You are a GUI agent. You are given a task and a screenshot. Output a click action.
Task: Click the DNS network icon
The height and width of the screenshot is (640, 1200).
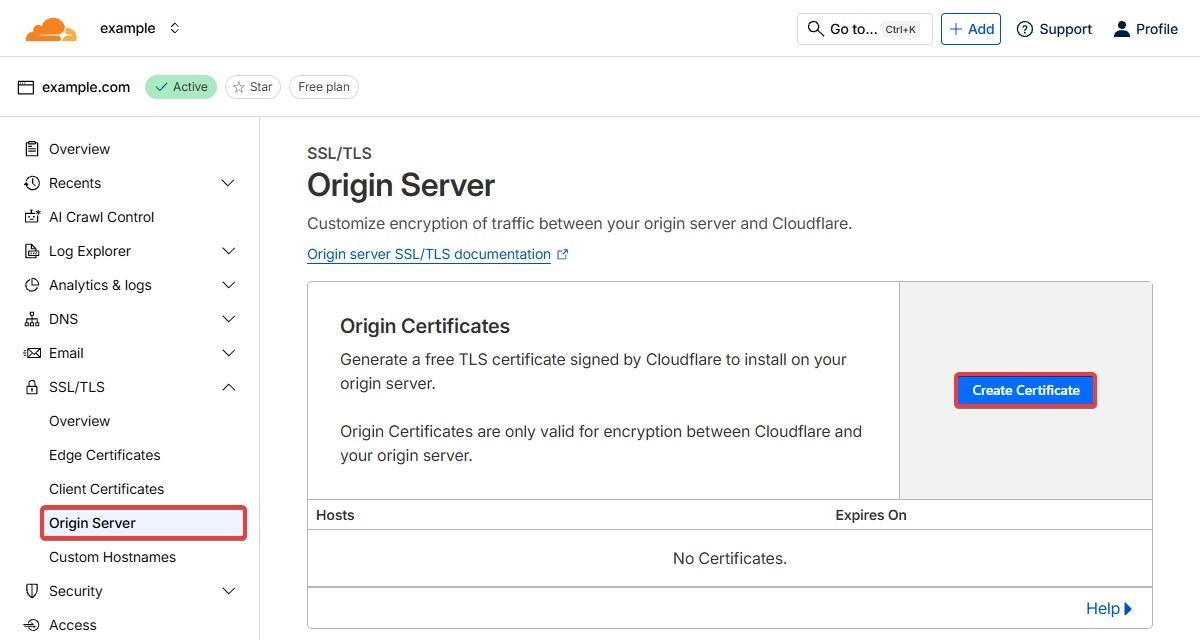click(32, 319)
